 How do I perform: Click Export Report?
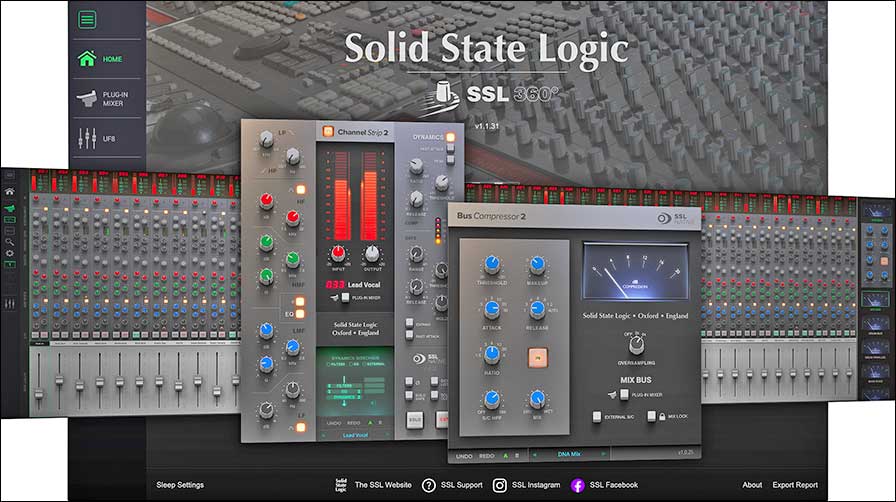[x=795, y=485]
